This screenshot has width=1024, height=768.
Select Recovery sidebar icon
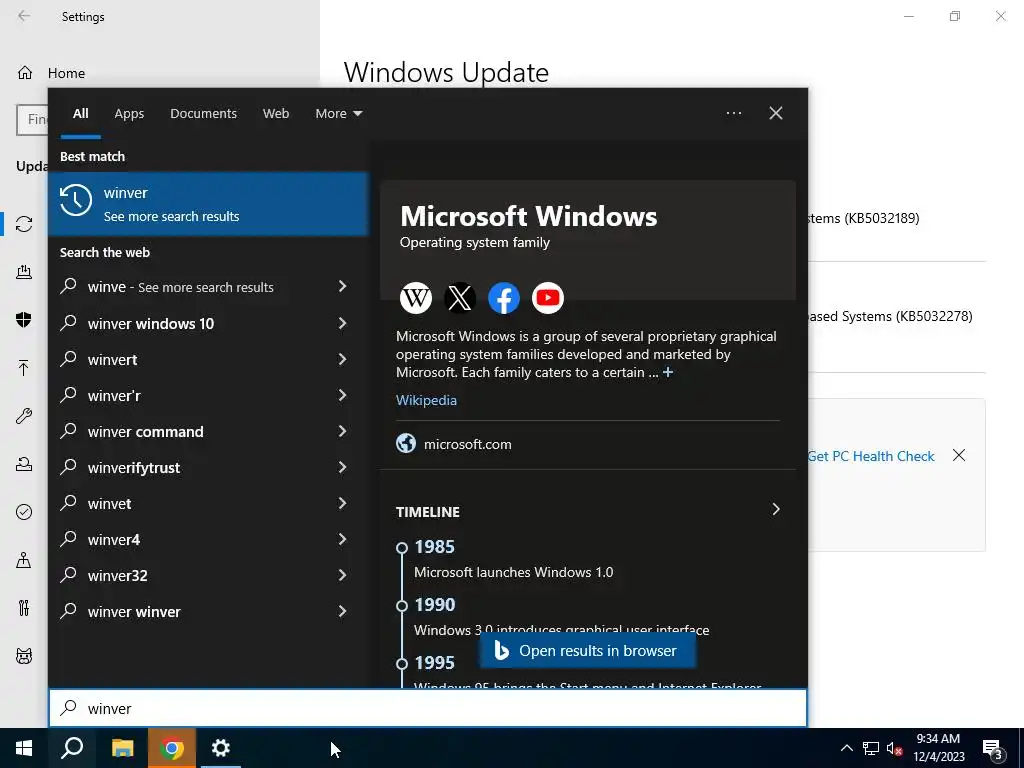point(24,464)
